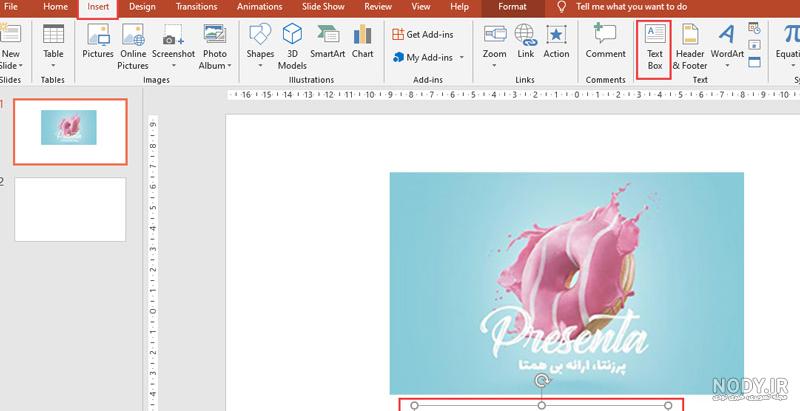Image resolution: width=800 pixels, height=411 pixels.
Task: Open the Slide Show tab
Action: [x=323, y=7]
